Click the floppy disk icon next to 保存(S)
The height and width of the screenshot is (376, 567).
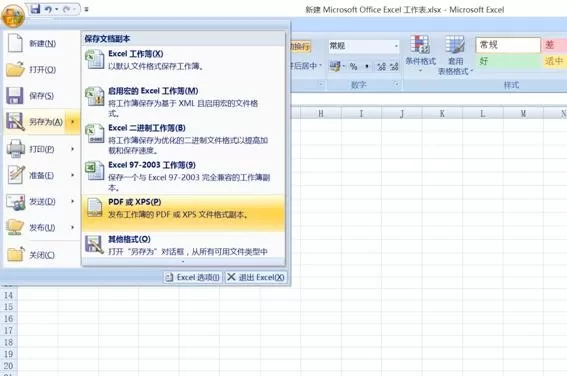pyautogui.click(x=15, y=96)
